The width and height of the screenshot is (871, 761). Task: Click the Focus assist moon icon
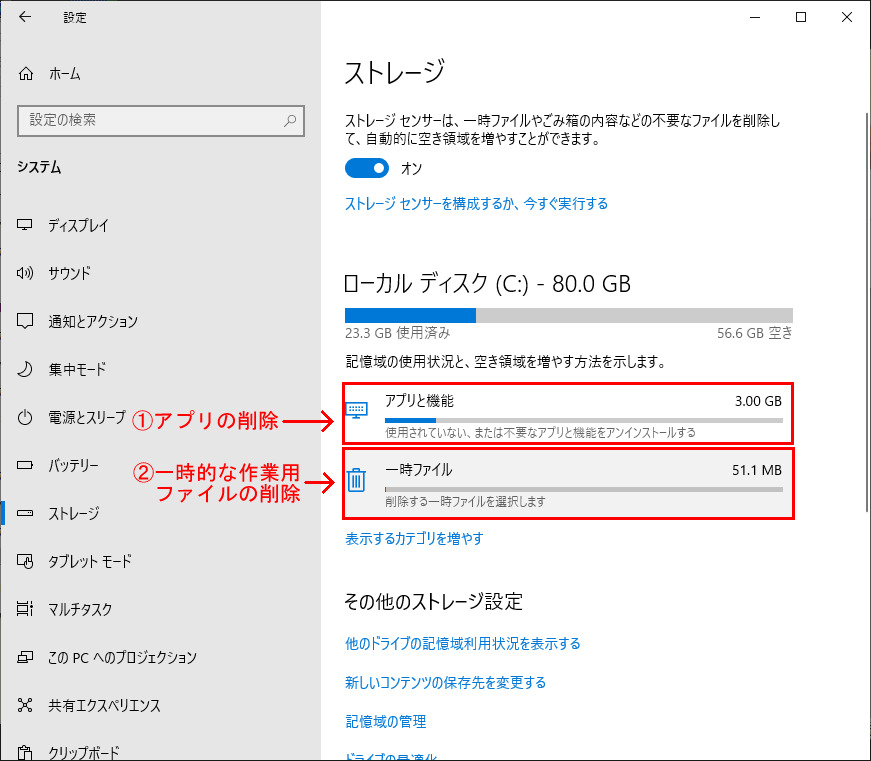(26, 370)
